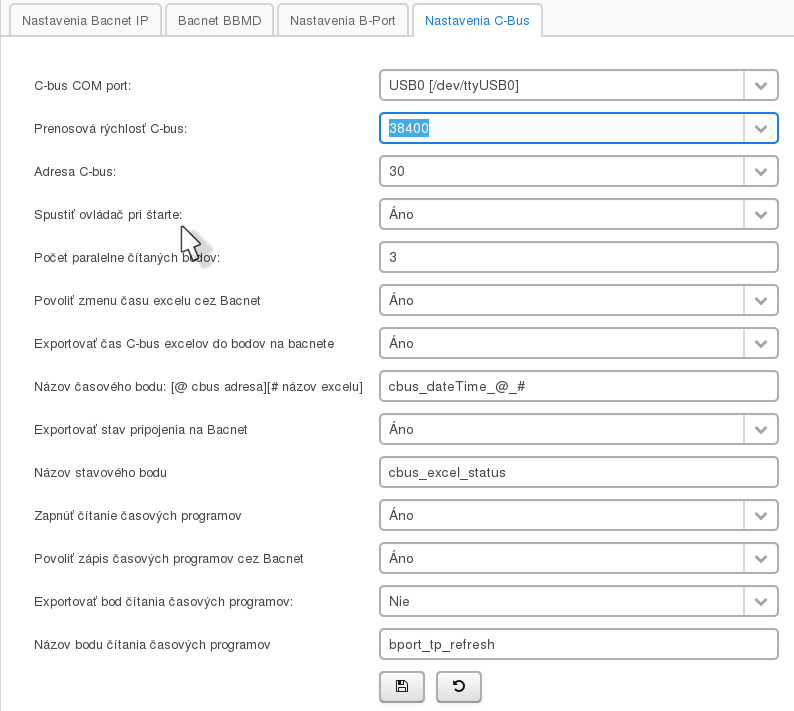Image resolution: width=794 pixels, height=711 pixels.
Task: Focus the Názov časového bodu input field
Action: tap(578, 386)
